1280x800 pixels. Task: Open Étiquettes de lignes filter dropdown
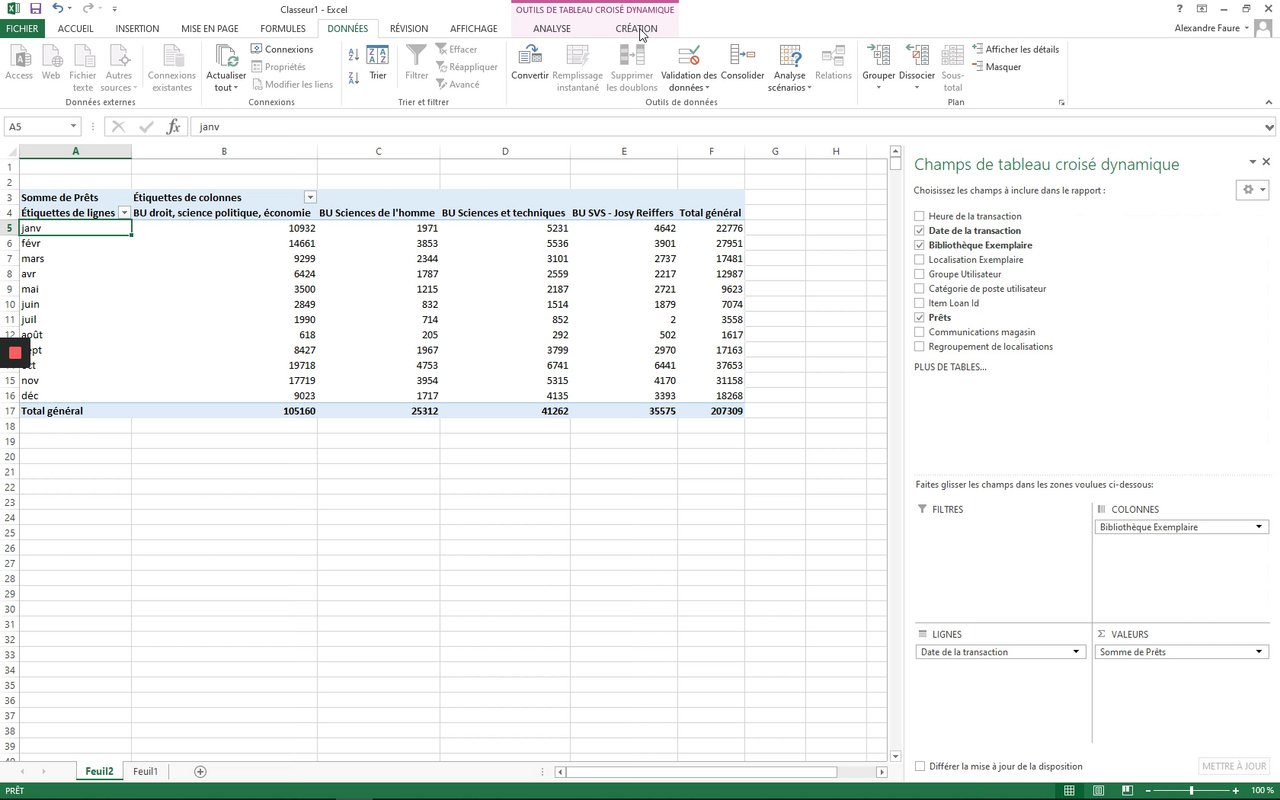click(x=124, y=213)
